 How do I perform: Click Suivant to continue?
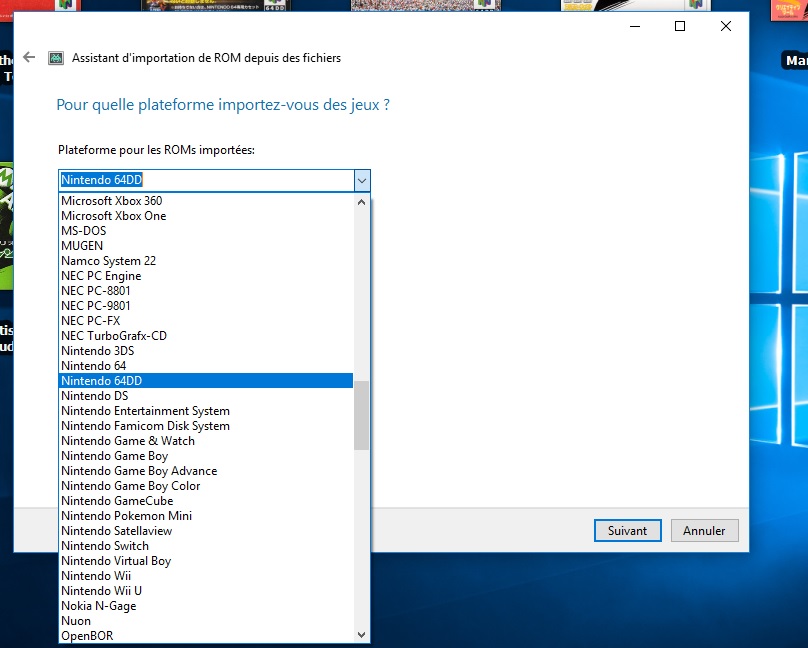(627, 531)
